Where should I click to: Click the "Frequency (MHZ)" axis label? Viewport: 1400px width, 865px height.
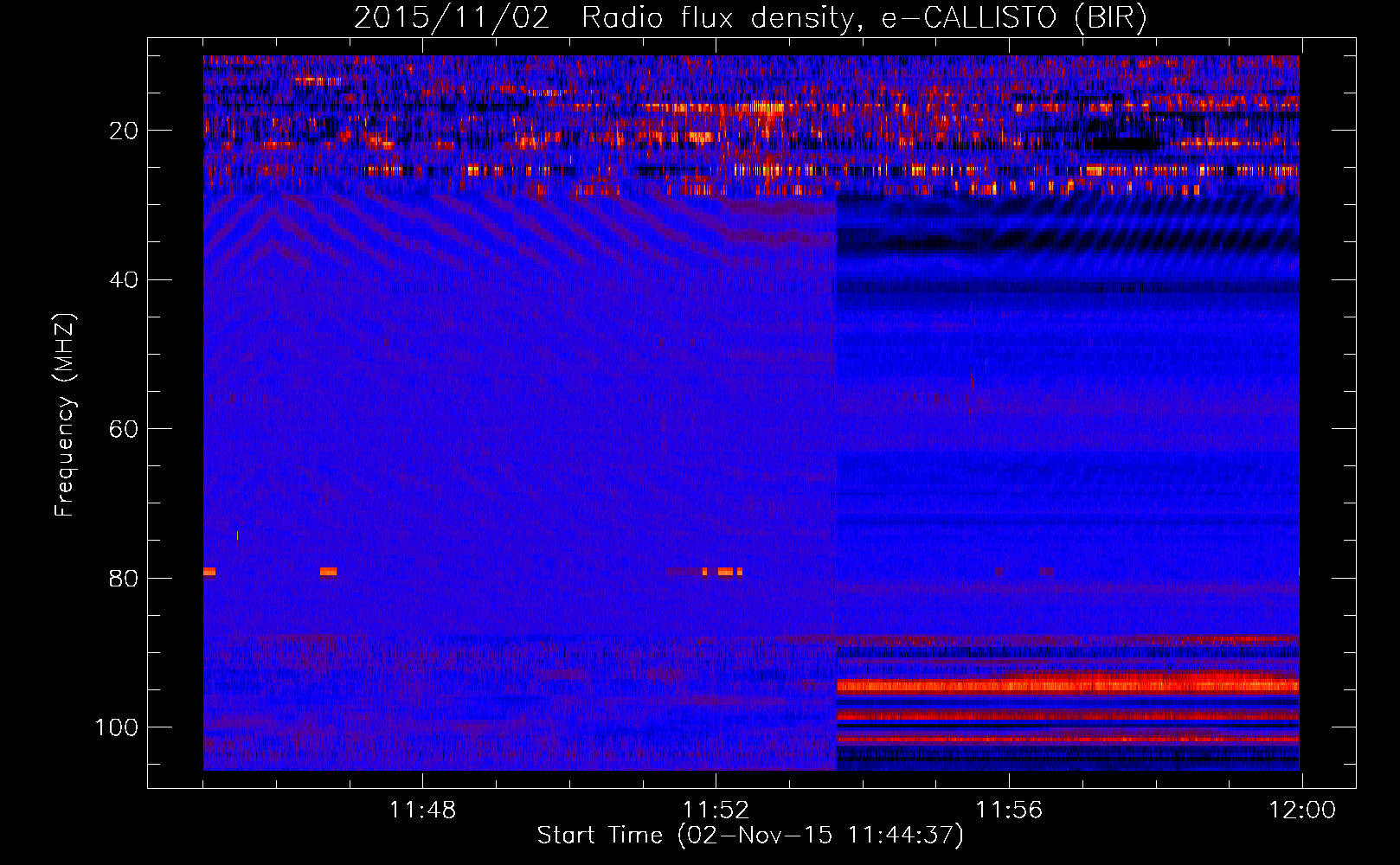click(x=65, y=415)
